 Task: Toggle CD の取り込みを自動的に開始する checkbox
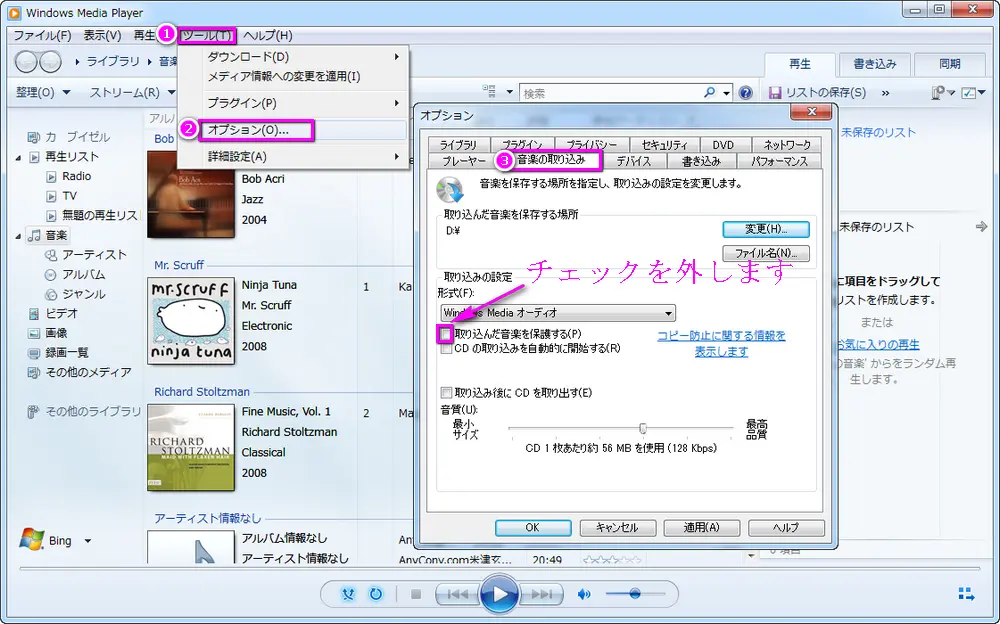pos(446,348)
